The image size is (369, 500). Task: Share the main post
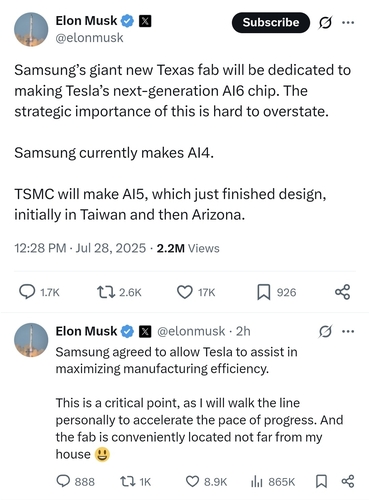tap(342, 292)
